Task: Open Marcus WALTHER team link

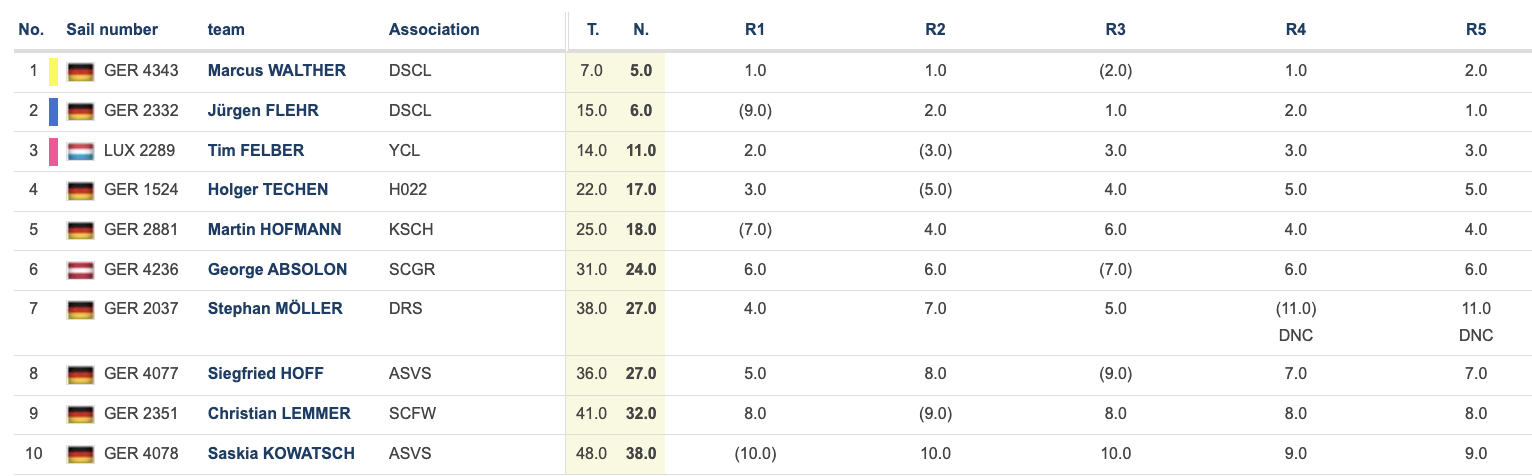Action: pos(277,70)
